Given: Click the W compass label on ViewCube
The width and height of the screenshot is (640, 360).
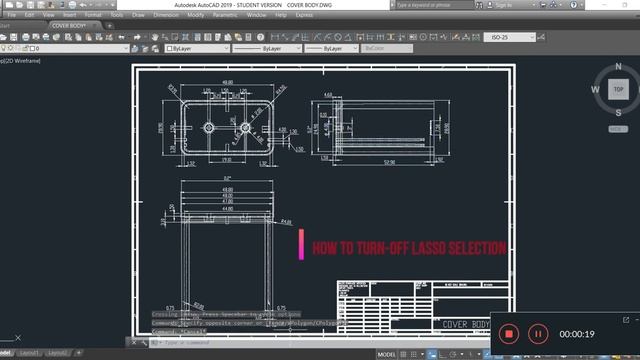Looking at the screenshot, I should (x=595, y=89).
